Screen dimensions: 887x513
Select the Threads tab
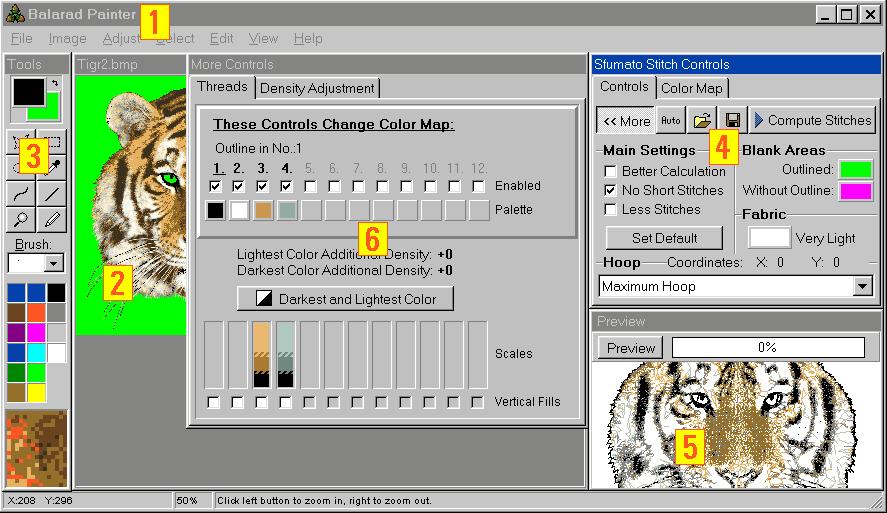coord(222,87)
